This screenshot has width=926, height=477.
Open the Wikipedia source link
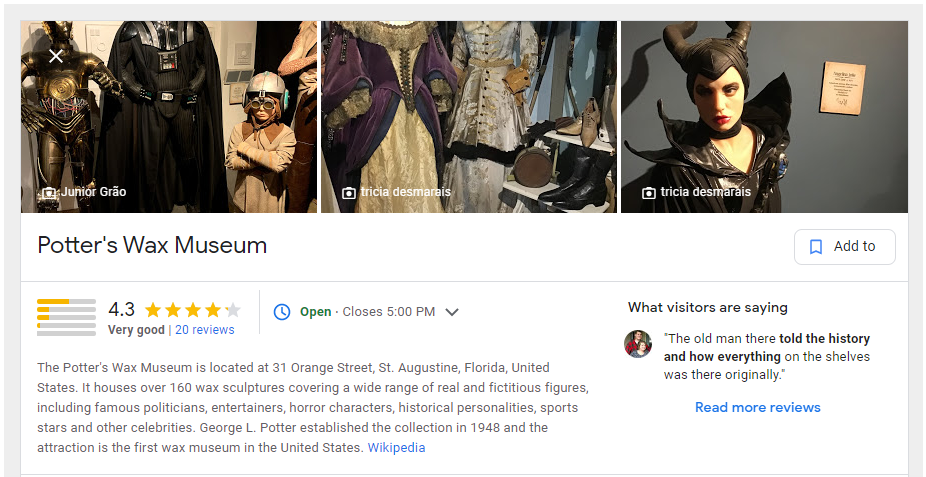point(396,447)
